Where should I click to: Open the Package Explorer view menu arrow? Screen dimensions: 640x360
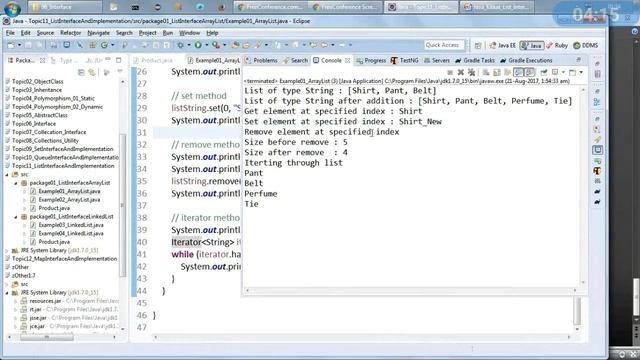(120, 72)
